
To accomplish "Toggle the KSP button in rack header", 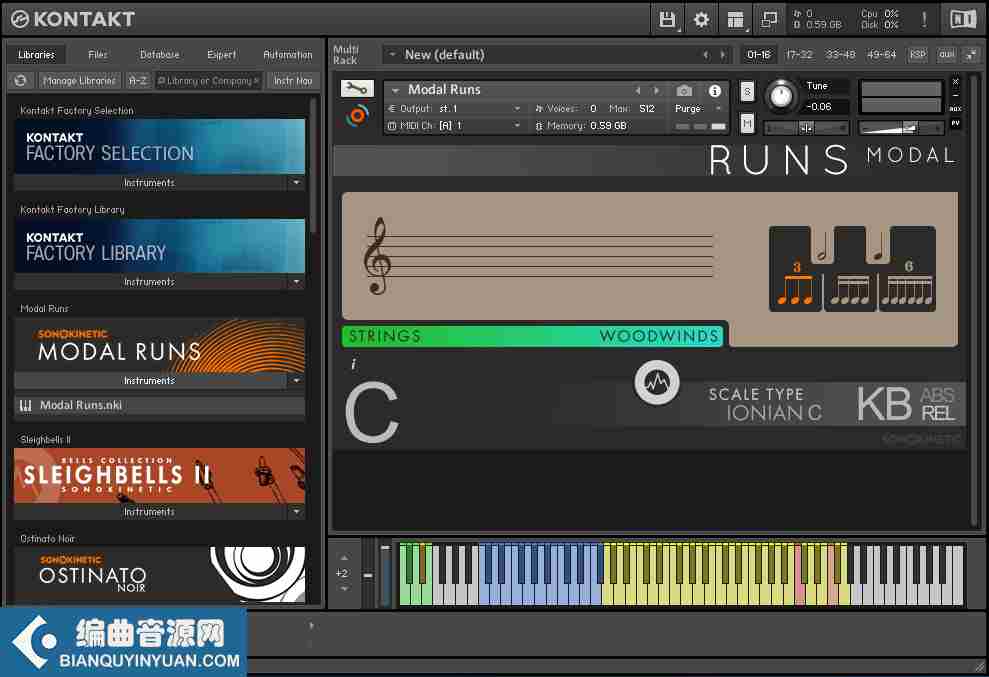I will click(918, 55).
